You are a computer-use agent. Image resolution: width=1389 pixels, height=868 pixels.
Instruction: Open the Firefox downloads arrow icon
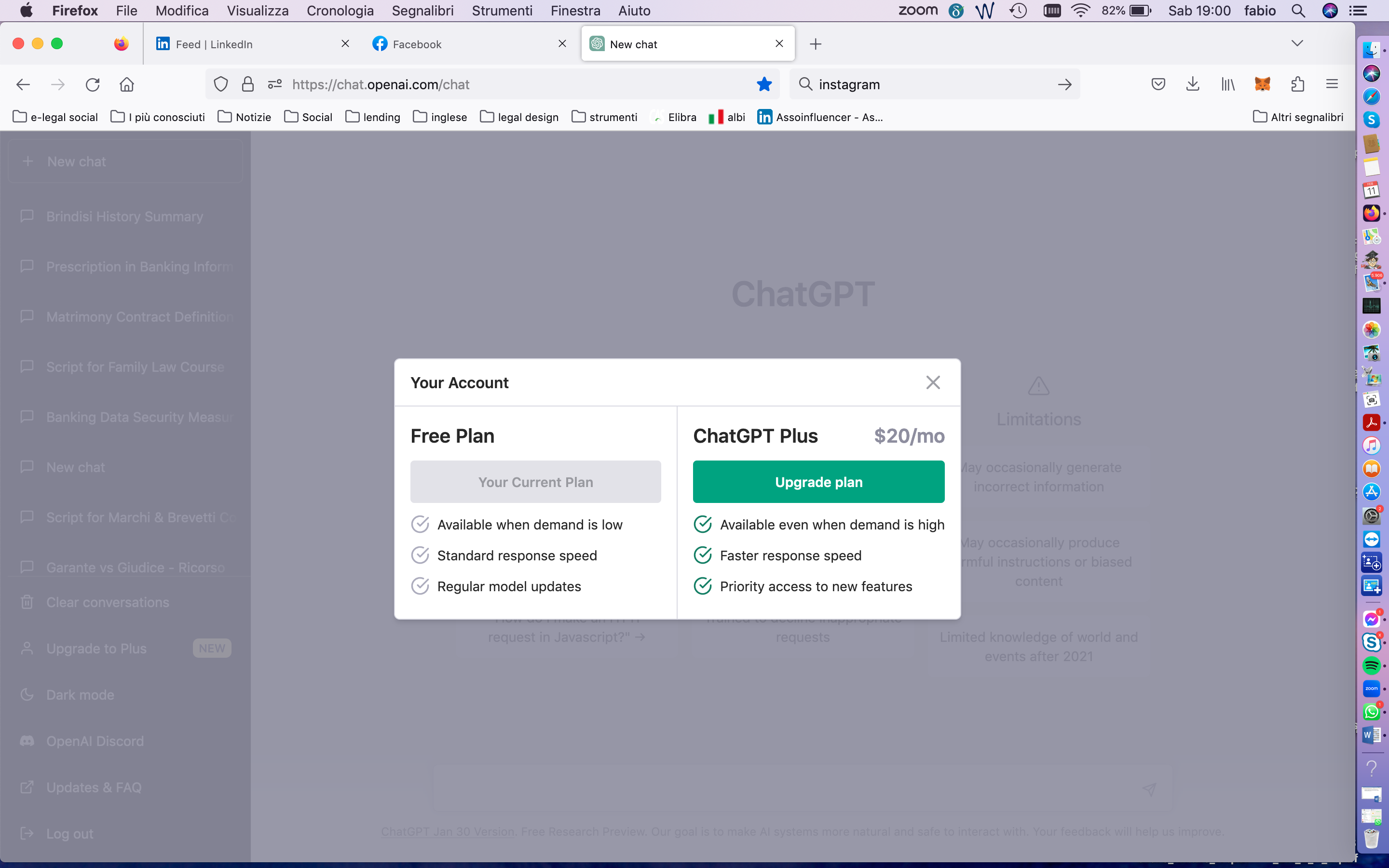pyautogui.click(x=1193, y=84)
